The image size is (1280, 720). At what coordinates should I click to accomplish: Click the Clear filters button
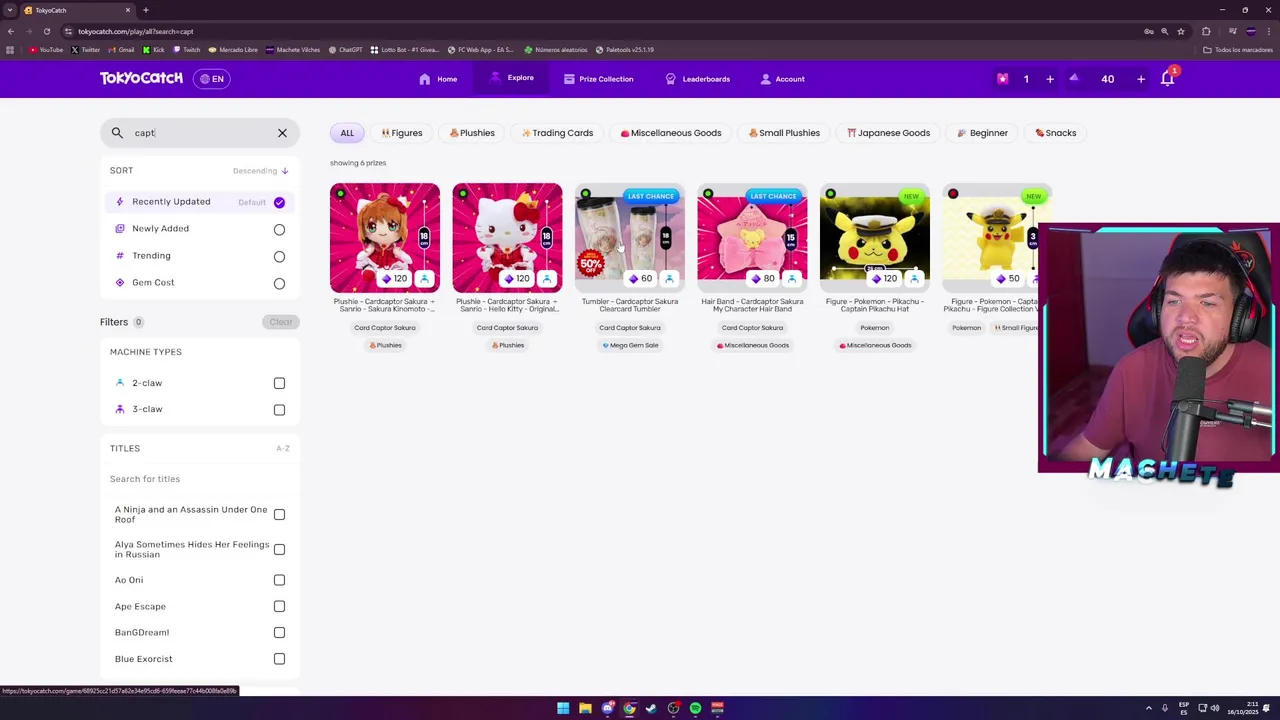[x=280, y=322]
